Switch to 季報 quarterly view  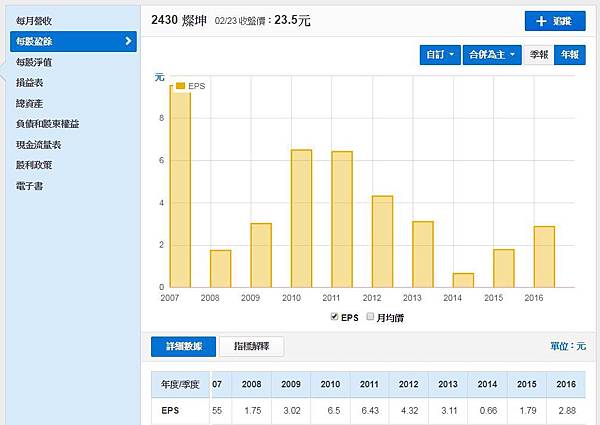[539, 55]
